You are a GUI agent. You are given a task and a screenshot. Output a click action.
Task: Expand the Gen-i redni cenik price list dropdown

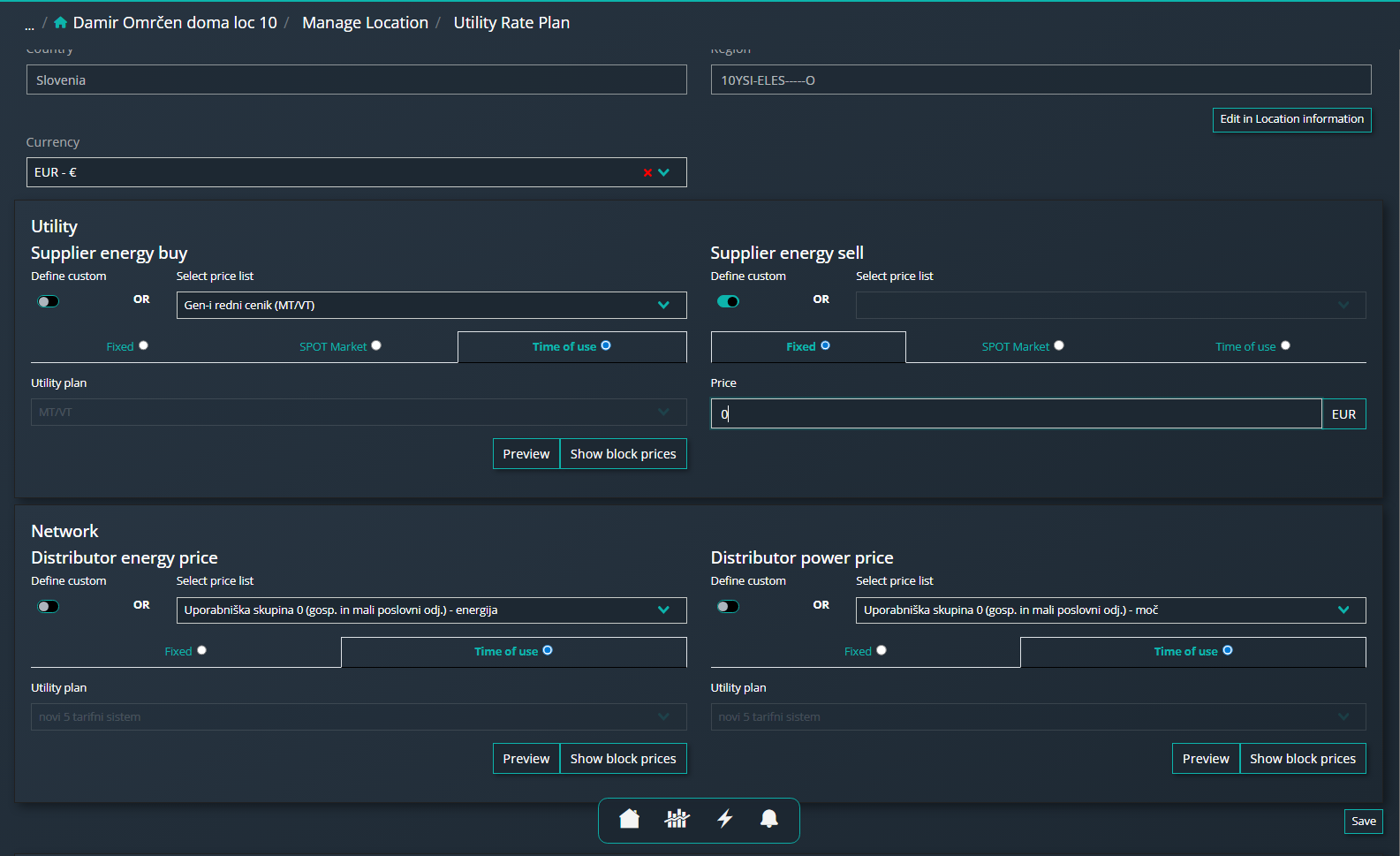[431, 305]
